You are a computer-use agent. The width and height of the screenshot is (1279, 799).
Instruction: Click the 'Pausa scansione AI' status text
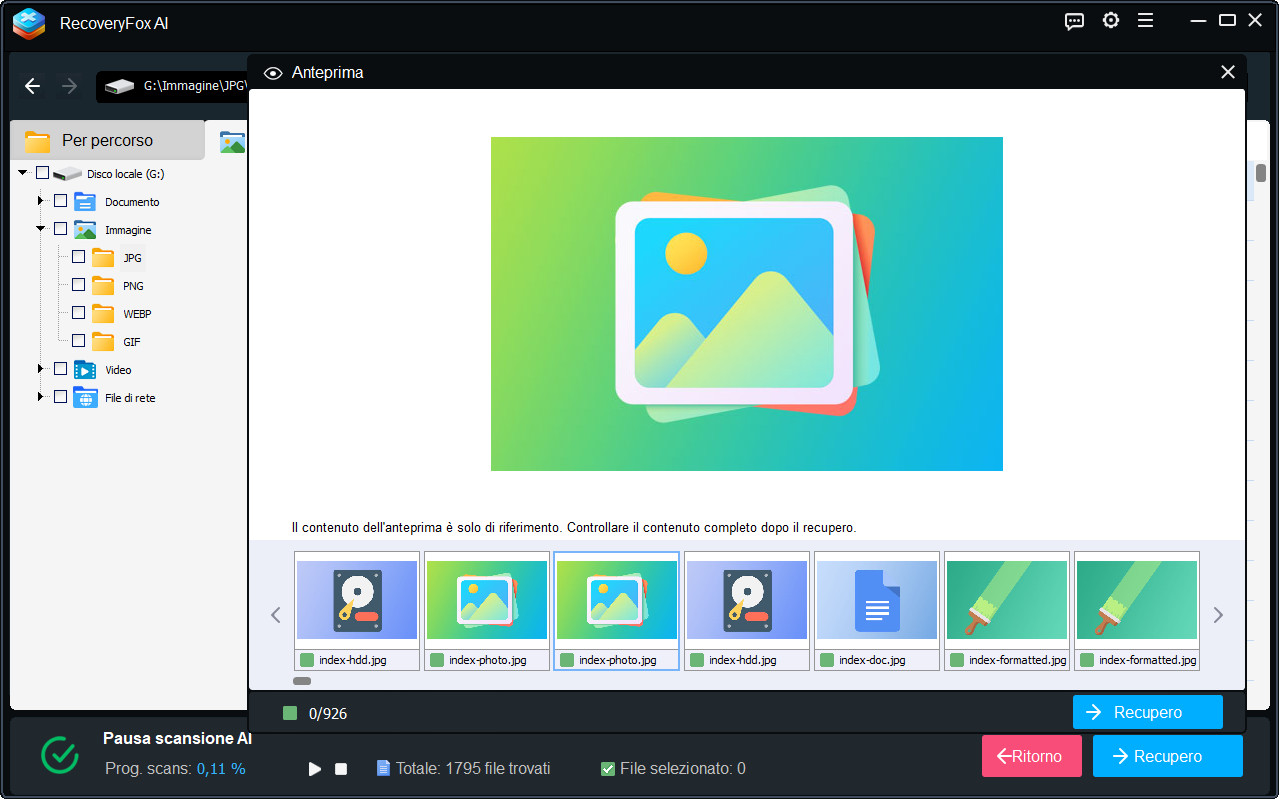[x=177, y=739]
